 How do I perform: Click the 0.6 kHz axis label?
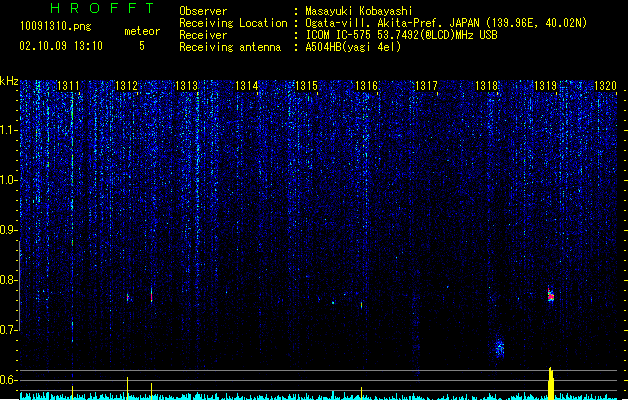point(9,380)
